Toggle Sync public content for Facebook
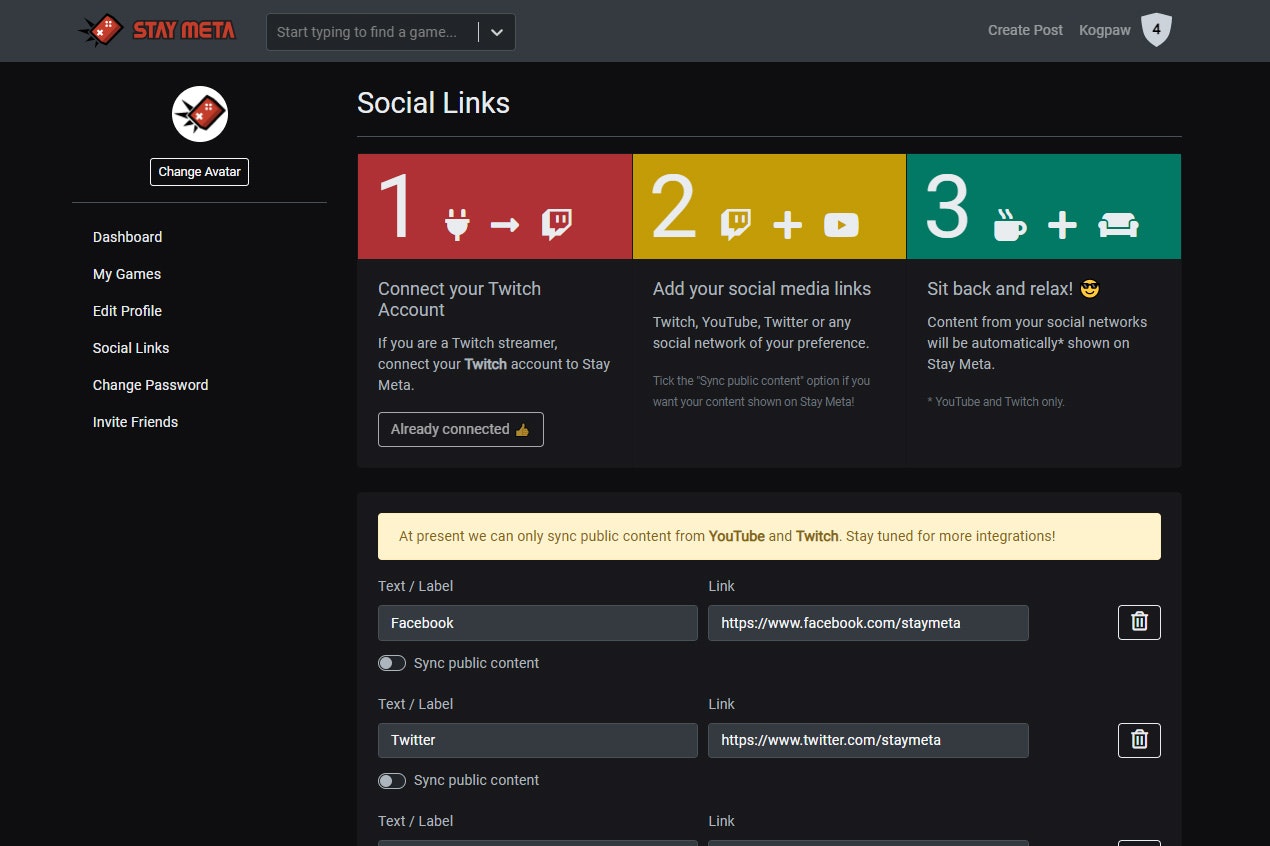The height and width of the screenshot is (846, 1270). tap(392, 663)
